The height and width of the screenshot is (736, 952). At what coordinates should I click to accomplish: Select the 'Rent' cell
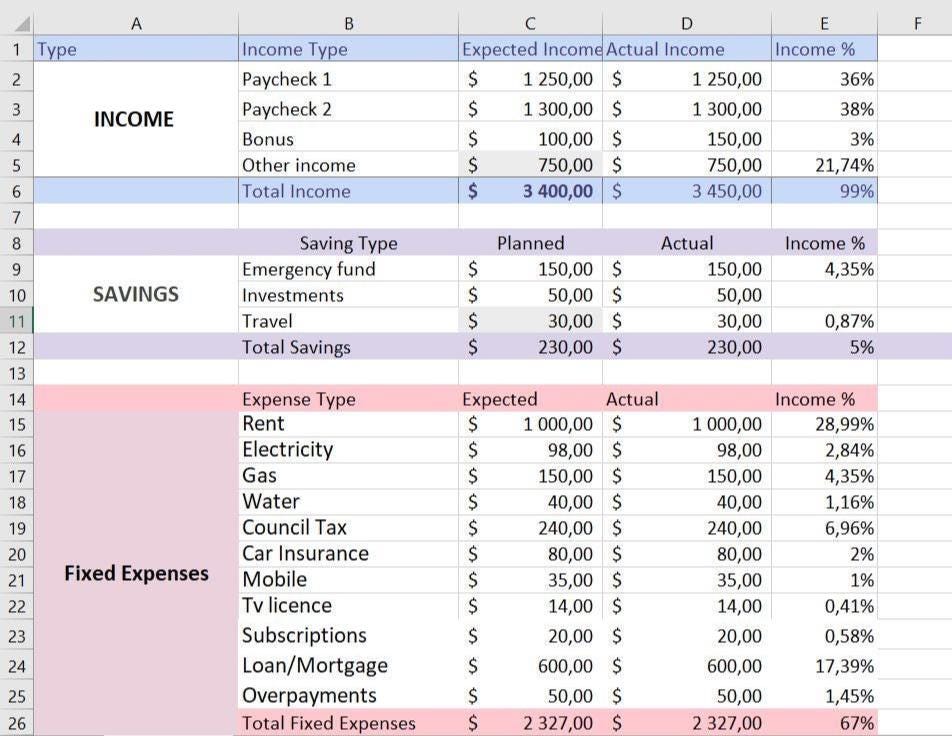(348, 424)
